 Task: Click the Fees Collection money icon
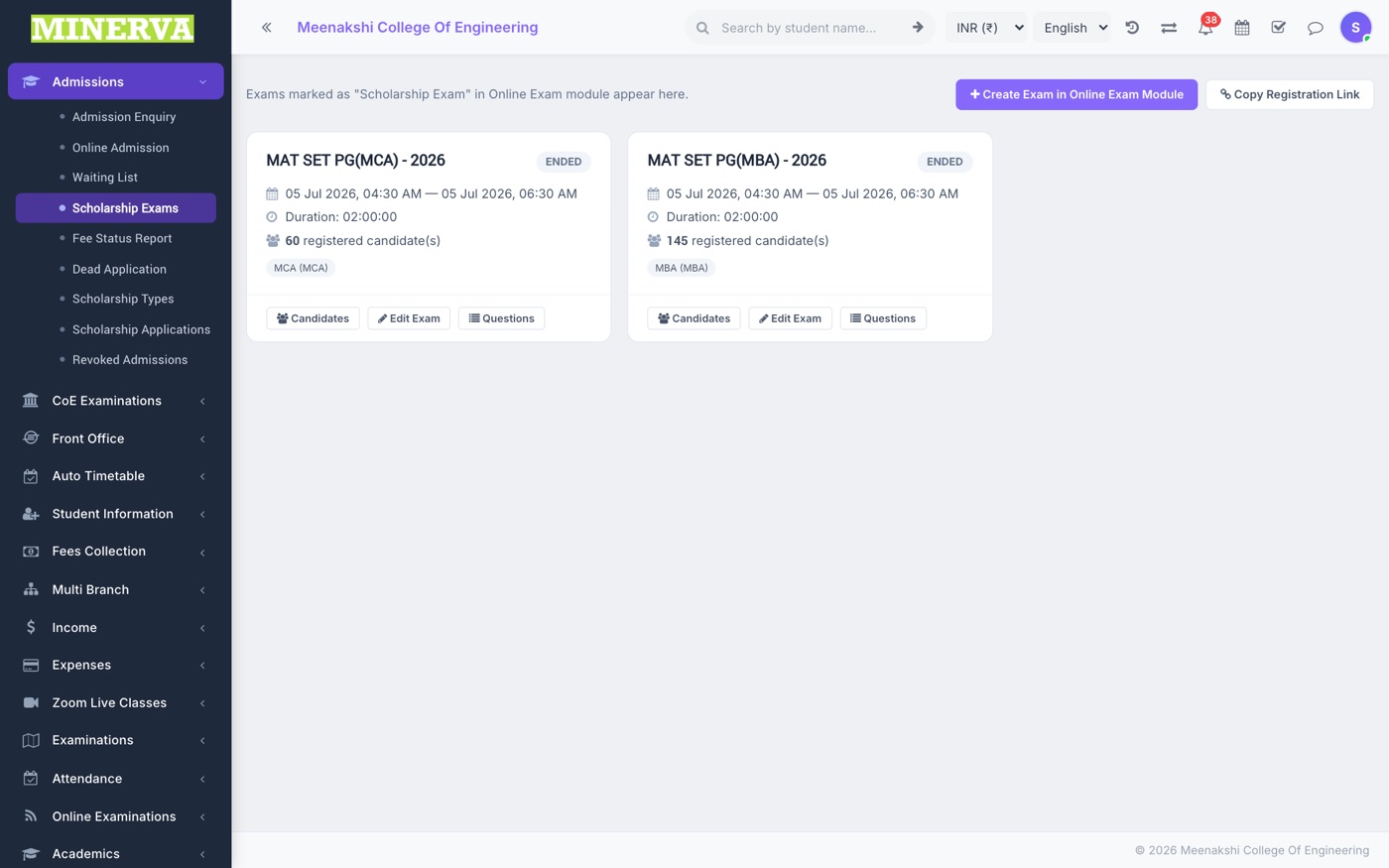coord(31,552)
